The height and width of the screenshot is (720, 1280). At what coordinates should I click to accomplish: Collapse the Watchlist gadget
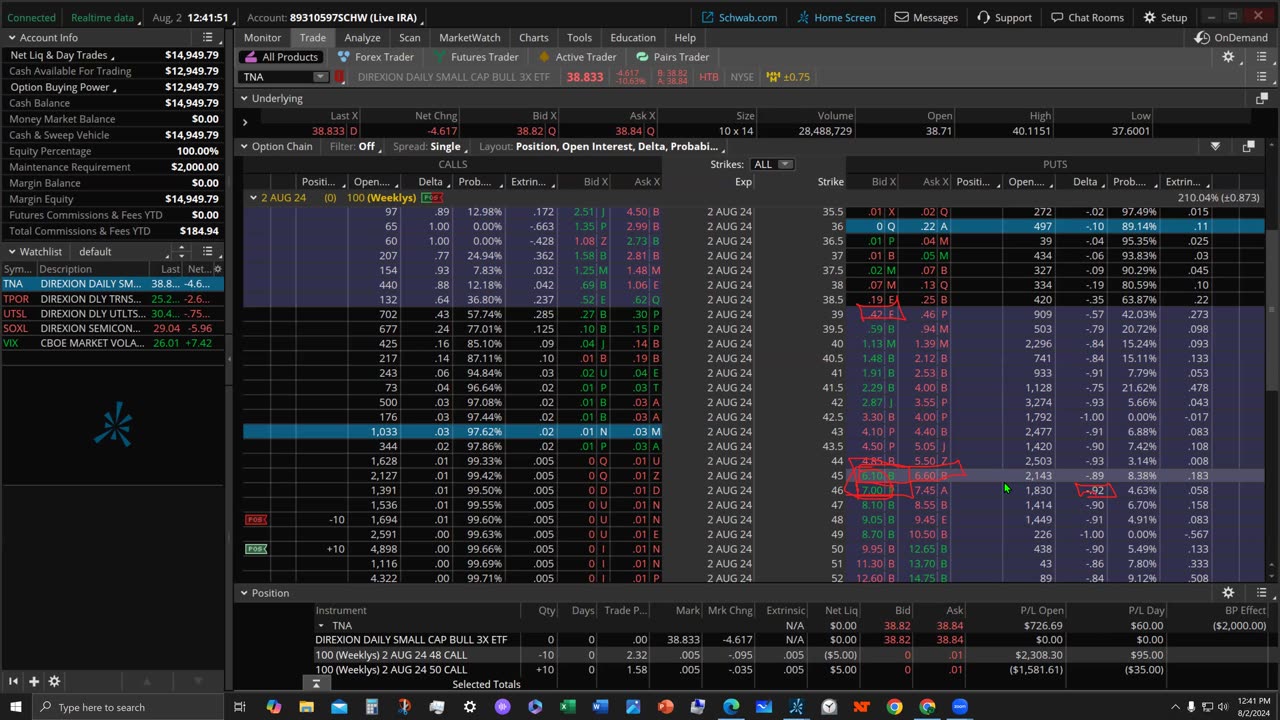pyautogui.click(x=11, y=252)
